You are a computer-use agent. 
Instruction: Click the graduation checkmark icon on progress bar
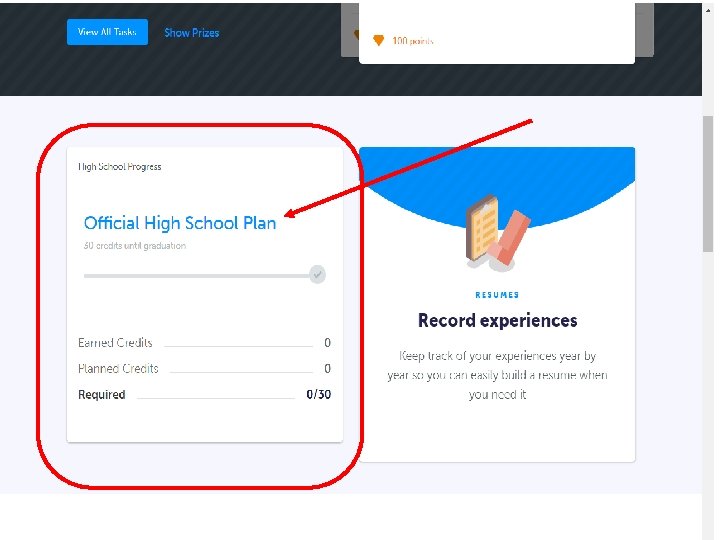pyautogui.click(x=317, y=275)
